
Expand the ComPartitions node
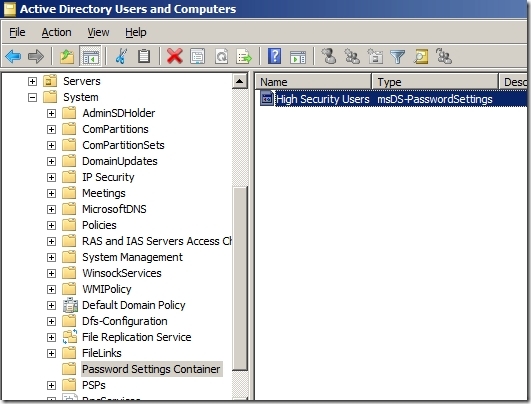coord(51,129)
